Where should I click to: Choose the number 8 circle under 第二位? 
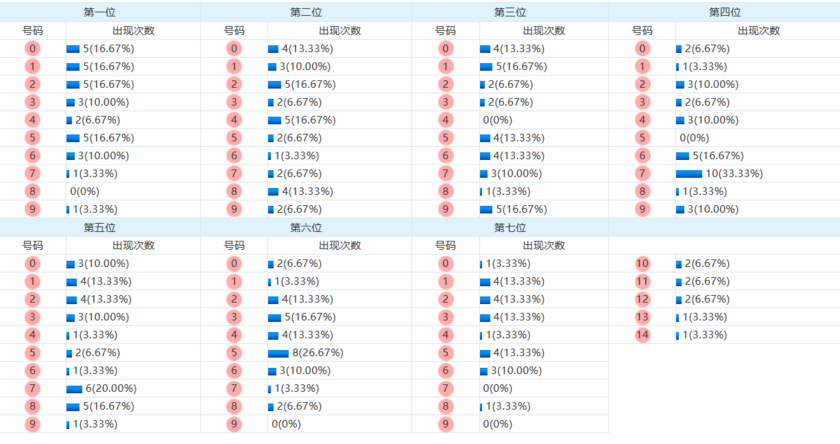click(234, 191)
